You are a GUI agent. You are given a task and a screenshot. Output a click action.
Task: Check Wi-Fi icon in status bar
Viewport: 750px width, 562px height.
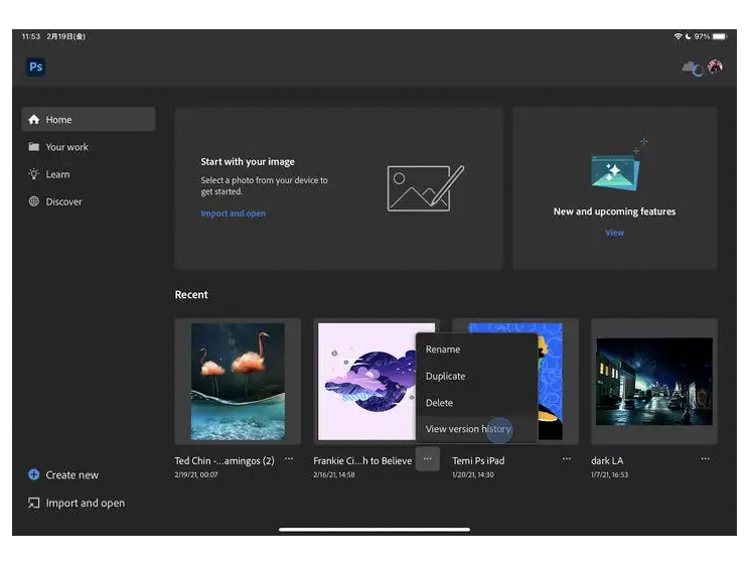(678, 36)
